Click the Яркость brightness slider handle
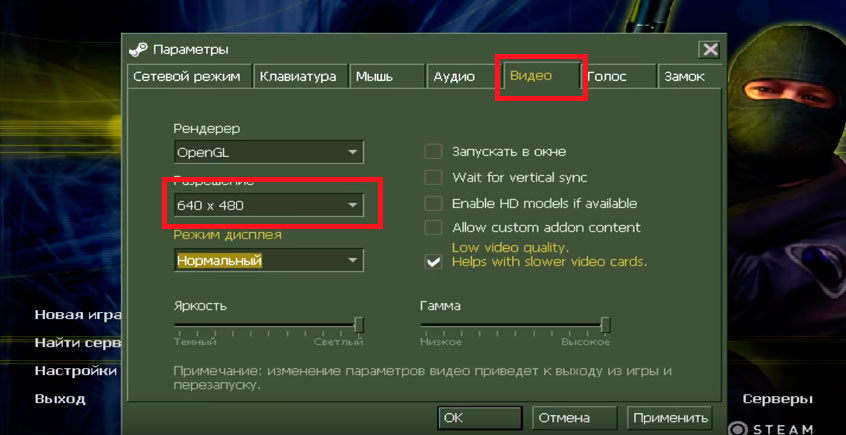The image size is (846, 435). click(x=358, y=325)
